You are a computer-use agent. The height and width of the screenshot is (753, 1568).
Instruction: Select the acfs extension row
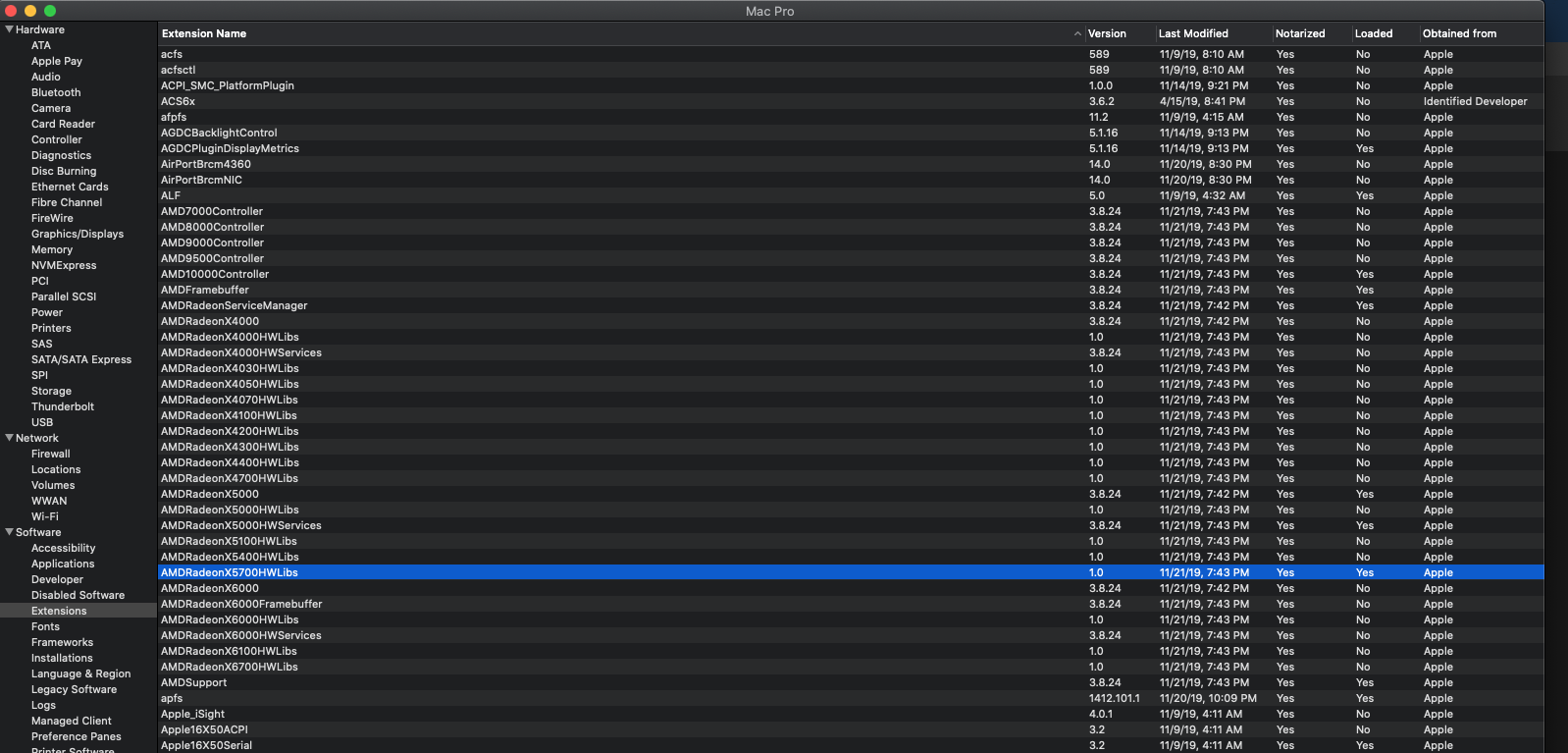coord(851,54)
